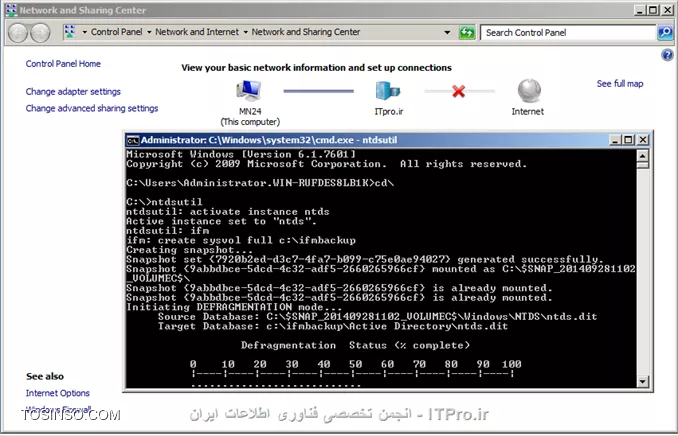678x436 pixels.
Task: Click the Internet globe icon
Action: coord(529,91)
